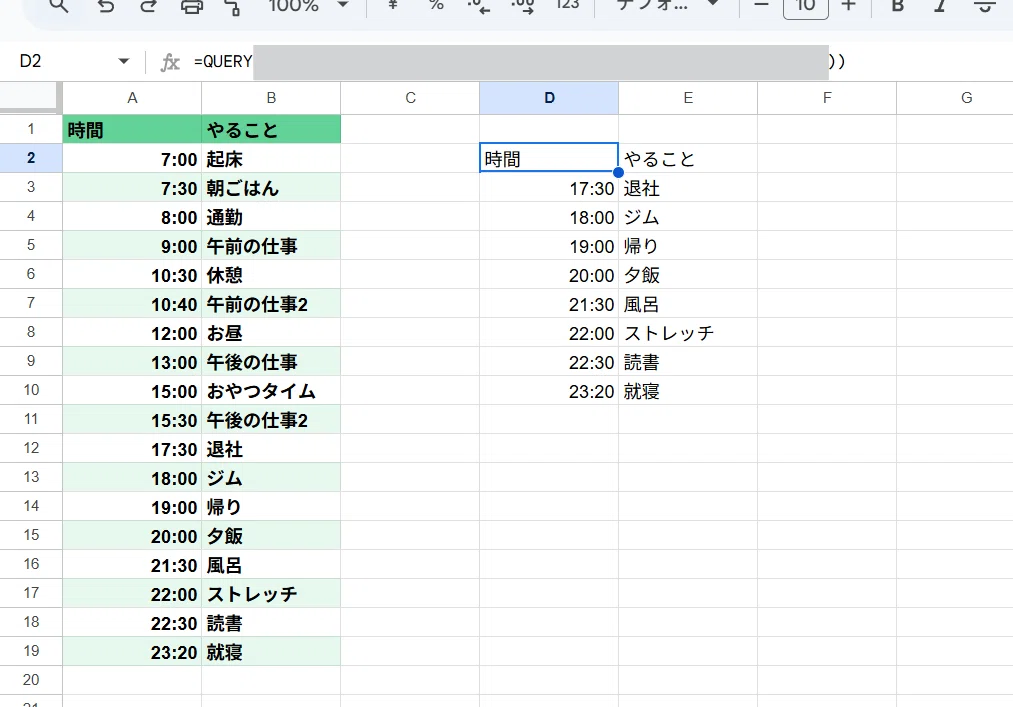The image size is (1013, 707).
Task: Select the 23:20 cell in column D
Action: [x=549, y=390]
